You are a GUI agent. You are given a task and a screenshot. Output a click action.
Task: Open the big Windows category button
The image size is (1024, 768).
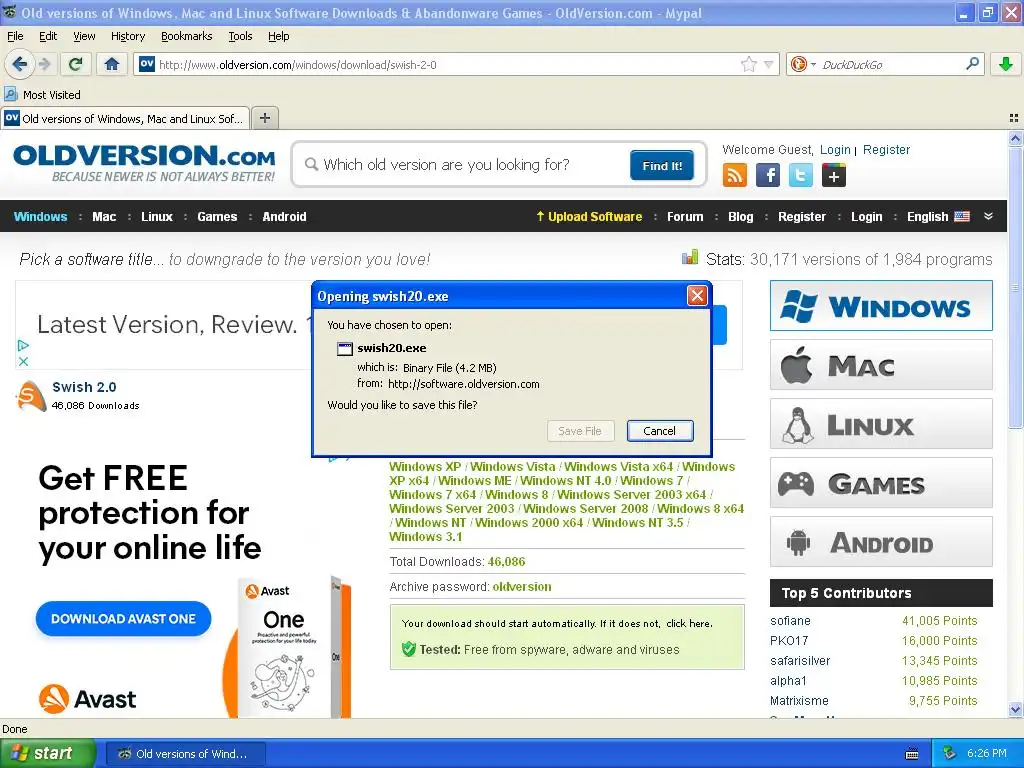coord(881,306)
